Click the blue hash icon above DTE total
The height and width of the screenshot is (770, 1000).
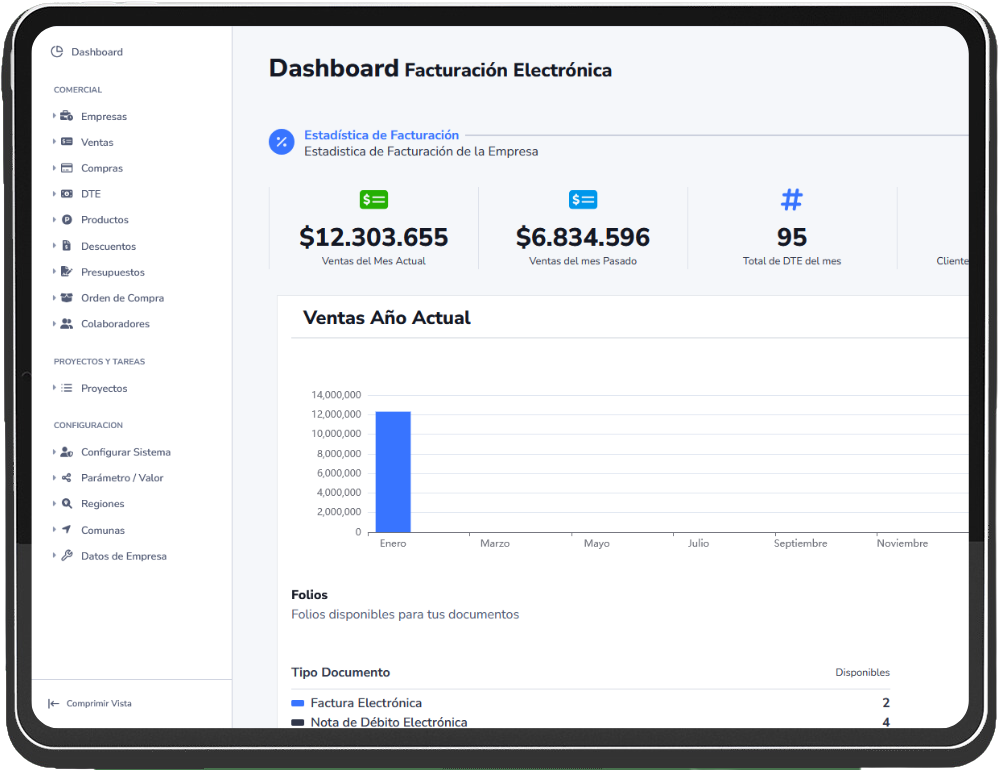[x=791, y=200]
